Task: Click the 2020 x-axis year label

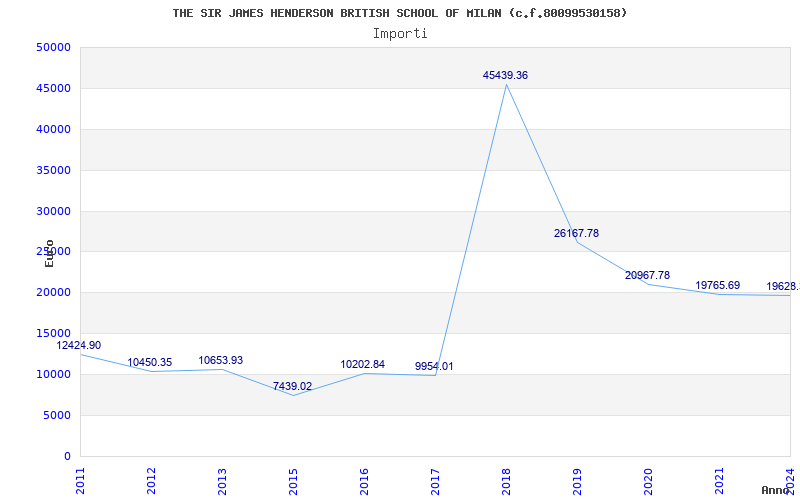Action: [648, 481]
